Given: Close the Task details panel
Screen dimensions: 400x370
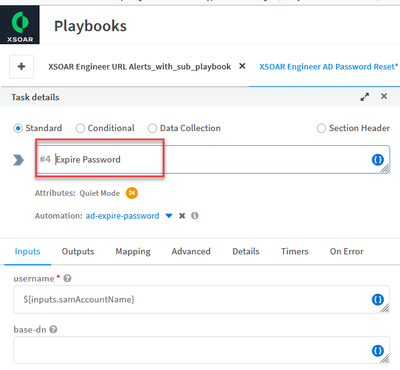Looking at the screenshot, I should tap(384, 96).
